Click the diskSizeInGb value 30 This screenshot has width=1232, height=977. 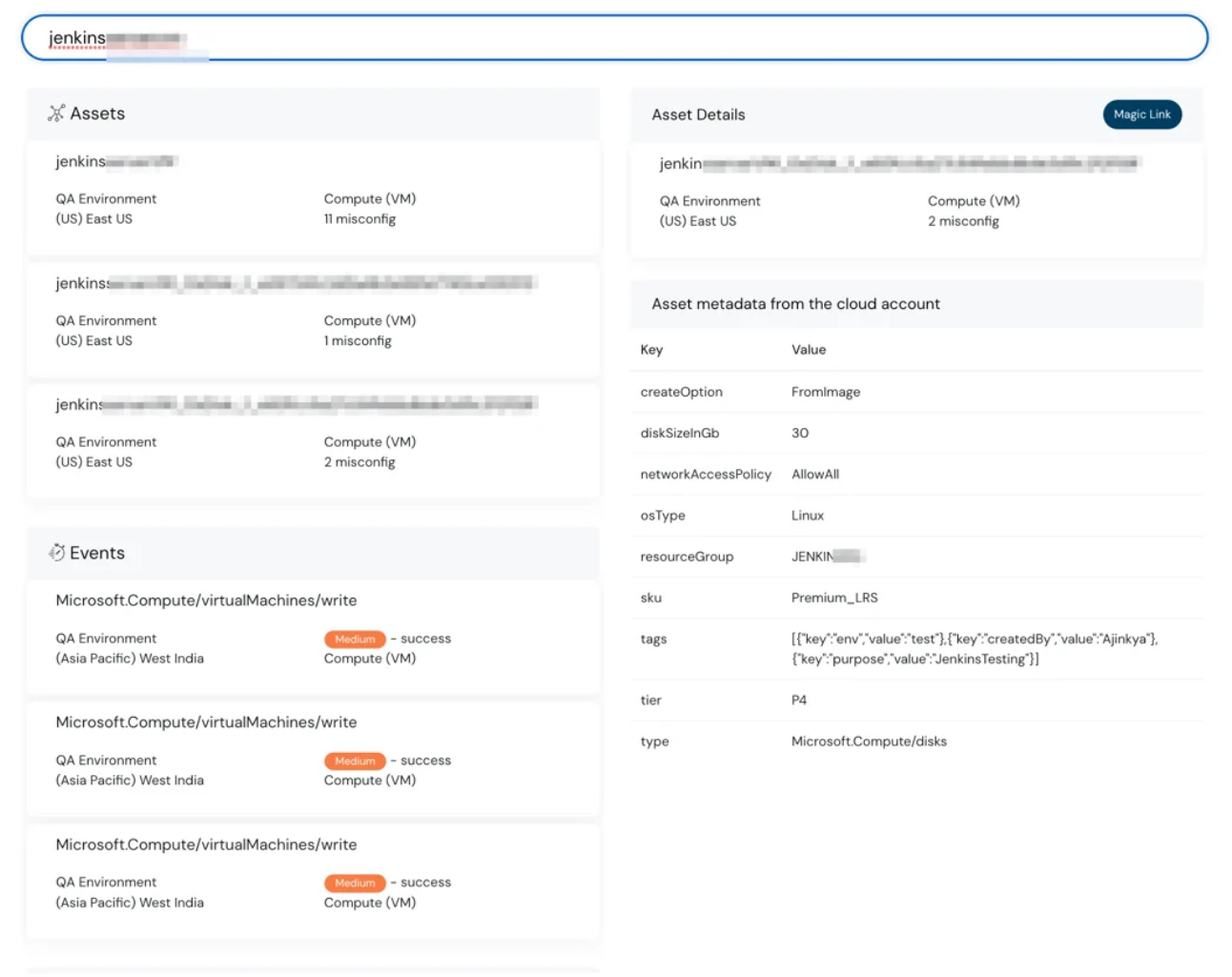801,433
